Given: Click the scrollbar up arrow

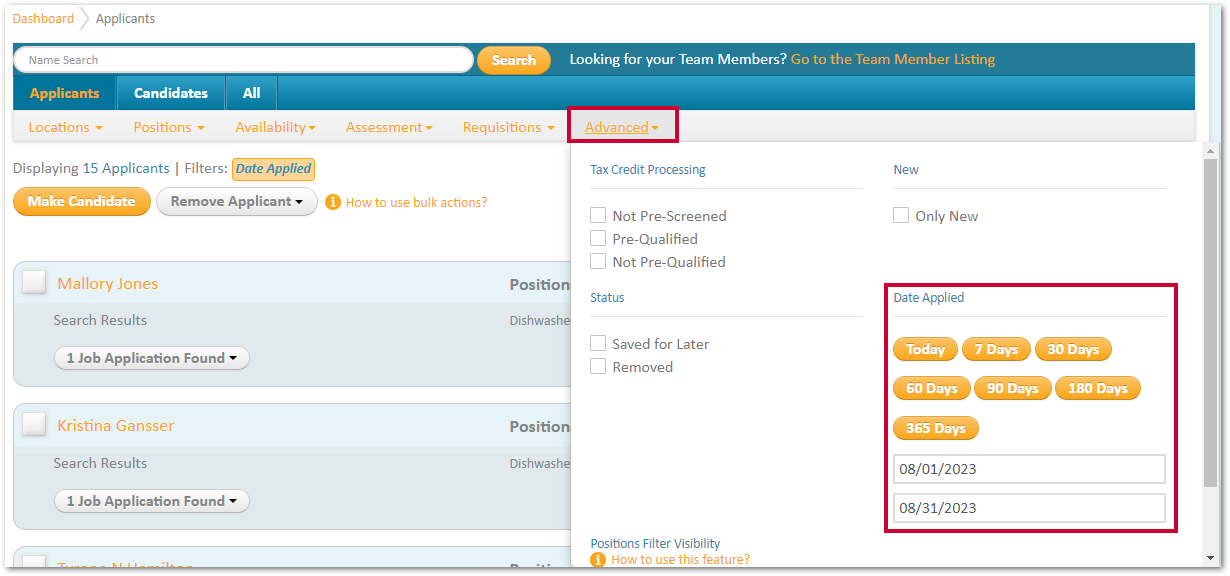Looking at the screenshot, I should pyautogui.click(x=1210, y=150).
